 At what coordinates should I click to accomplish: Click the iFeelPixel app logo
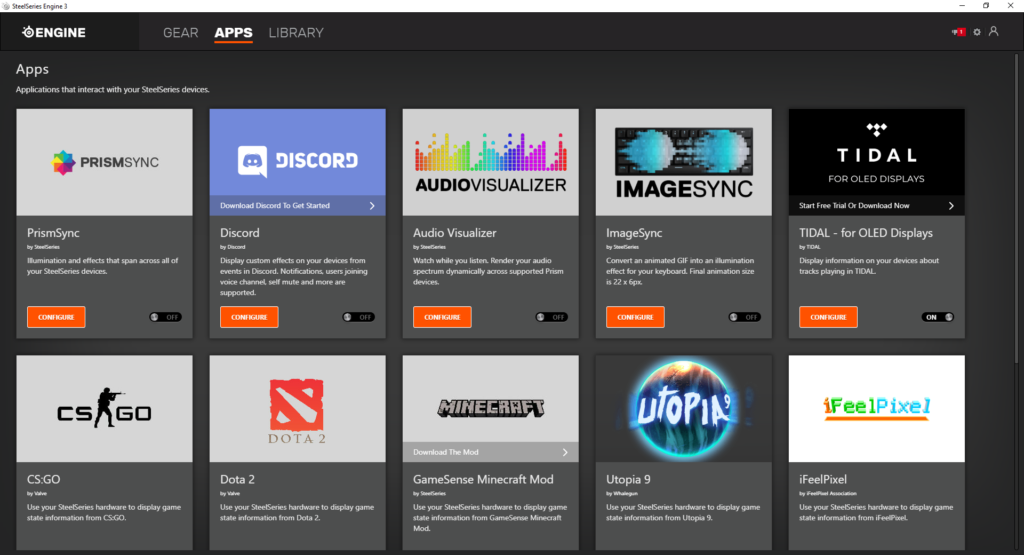pyautogui.click(x=876, y=408)
